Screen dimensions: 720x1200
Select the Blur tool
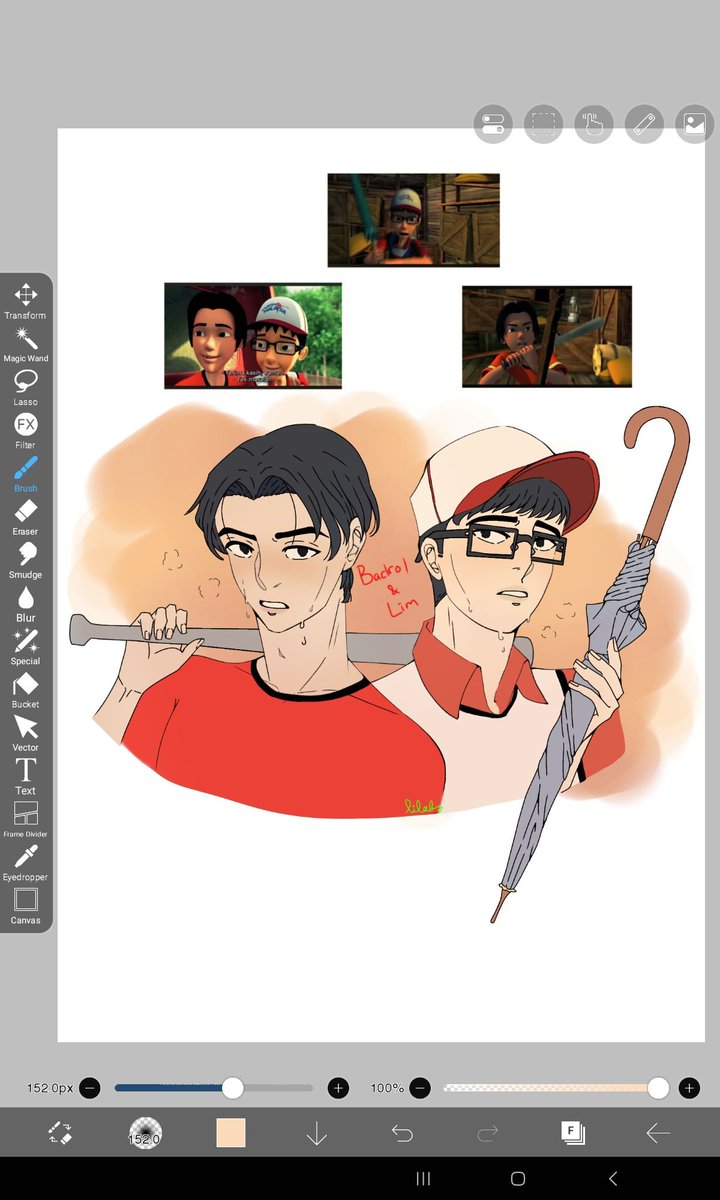[x=25, y=604]
